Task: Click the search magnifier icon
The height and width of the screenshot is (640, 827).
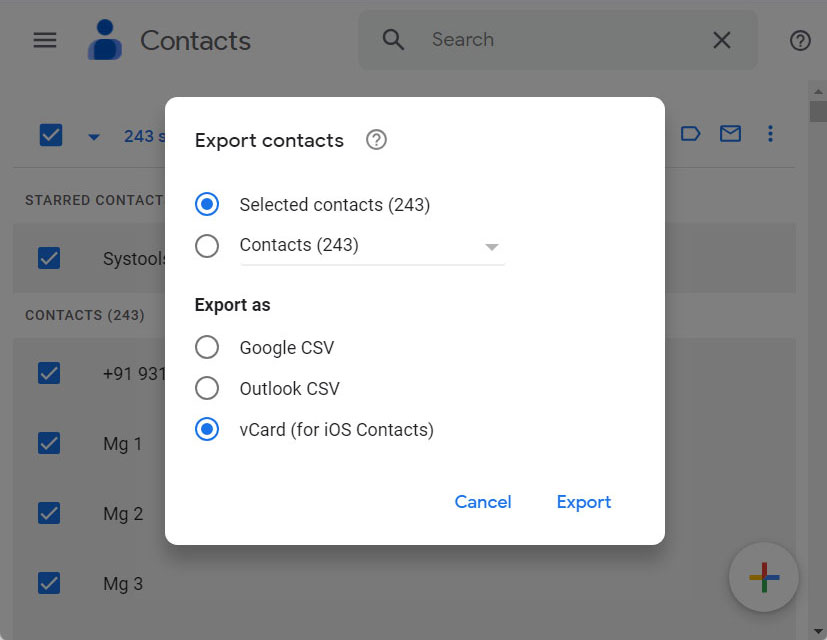Action: [393, 40]
